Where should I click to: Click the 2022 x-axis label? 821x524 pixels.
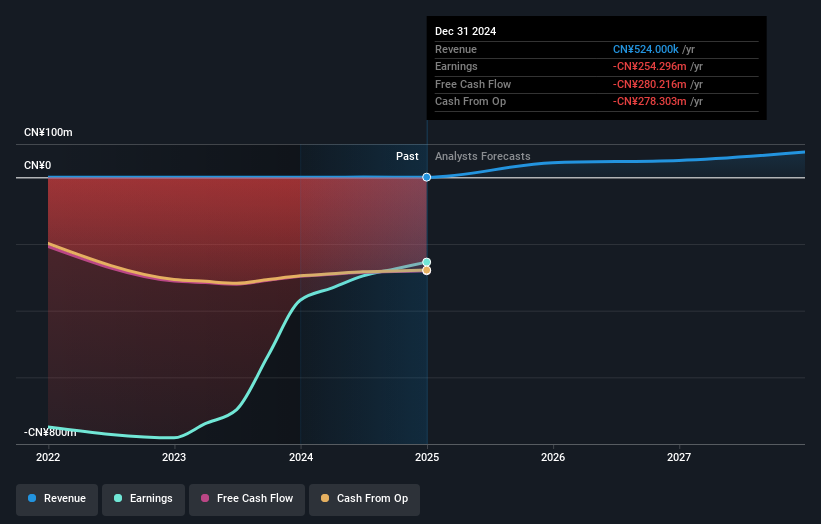point(48,458)
